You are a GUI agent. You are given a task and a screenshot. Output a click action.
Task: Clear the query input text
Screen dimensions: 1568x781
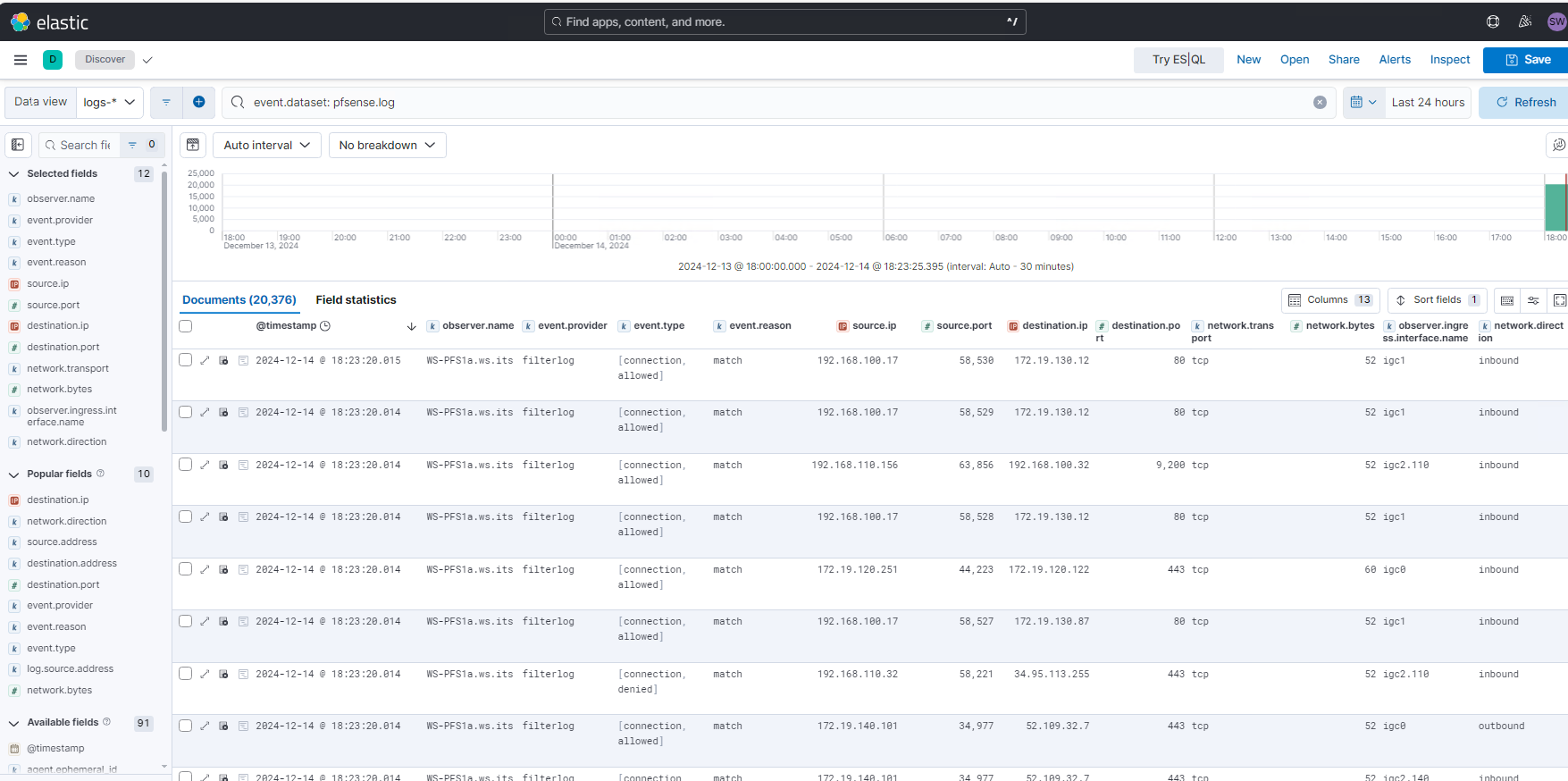1320,102
